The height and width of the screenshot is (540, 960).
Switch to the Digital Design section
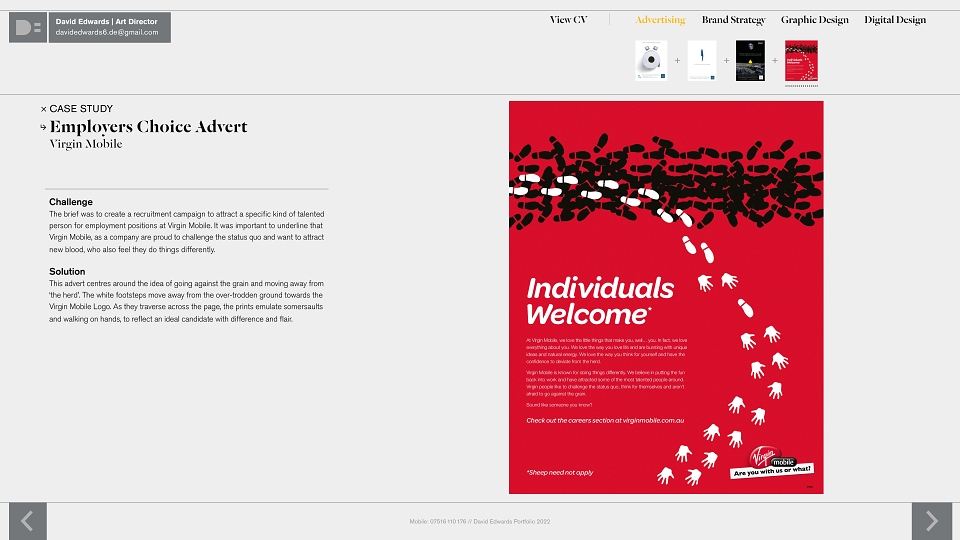[894, 20]
